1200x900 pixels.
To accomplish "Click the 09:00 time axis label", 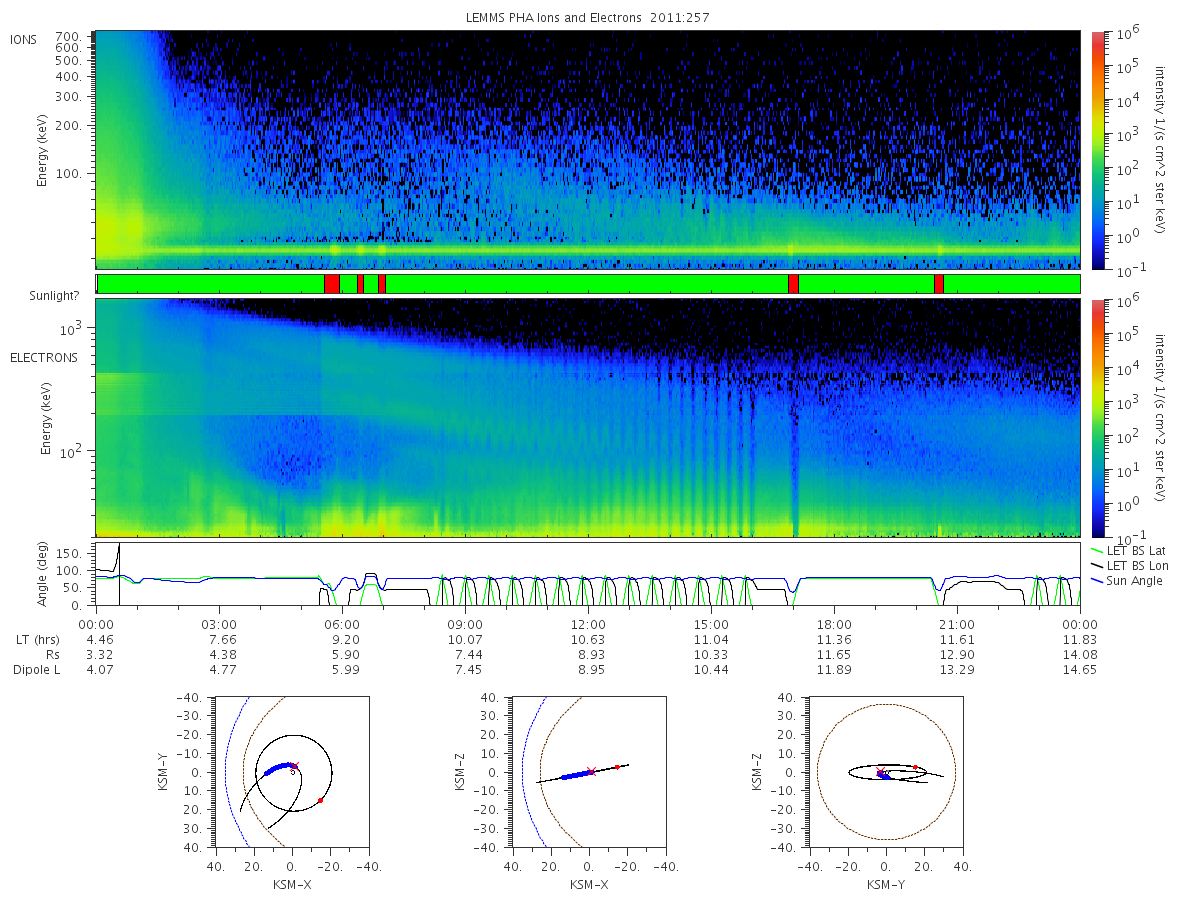I will [x=465, y=624].
